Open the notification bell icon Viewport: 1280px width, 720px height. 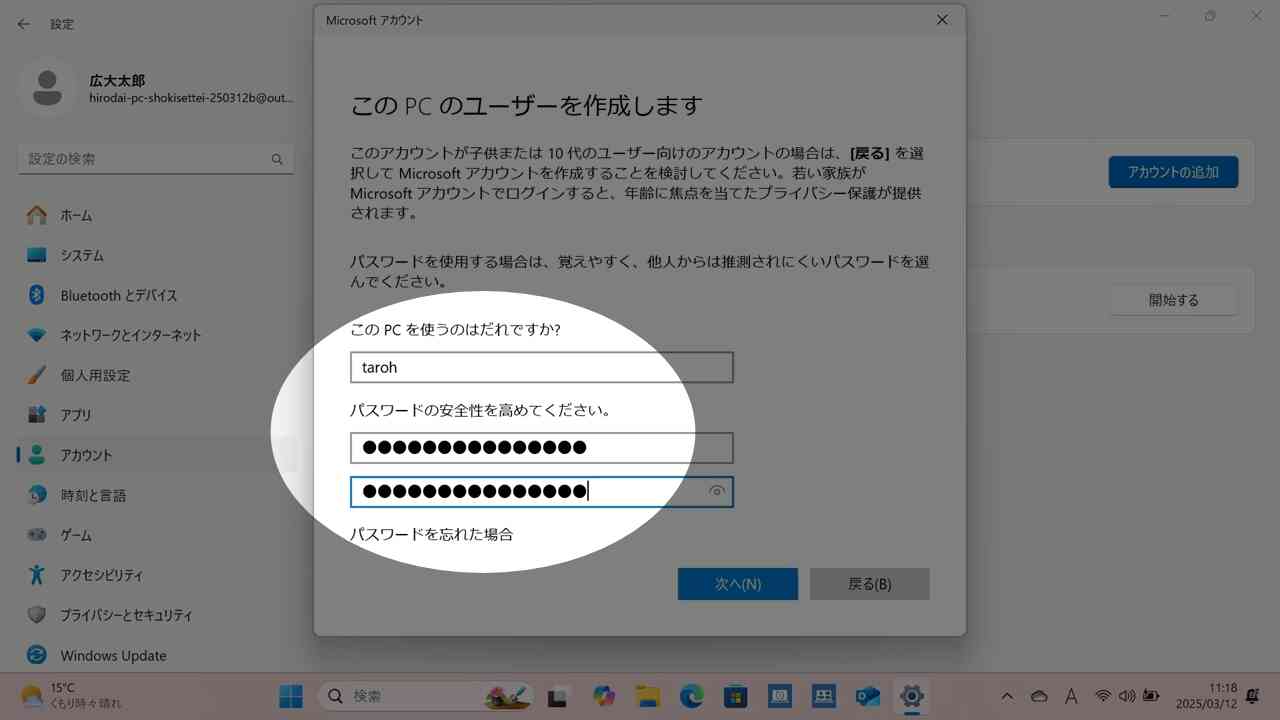(1253, 696)
